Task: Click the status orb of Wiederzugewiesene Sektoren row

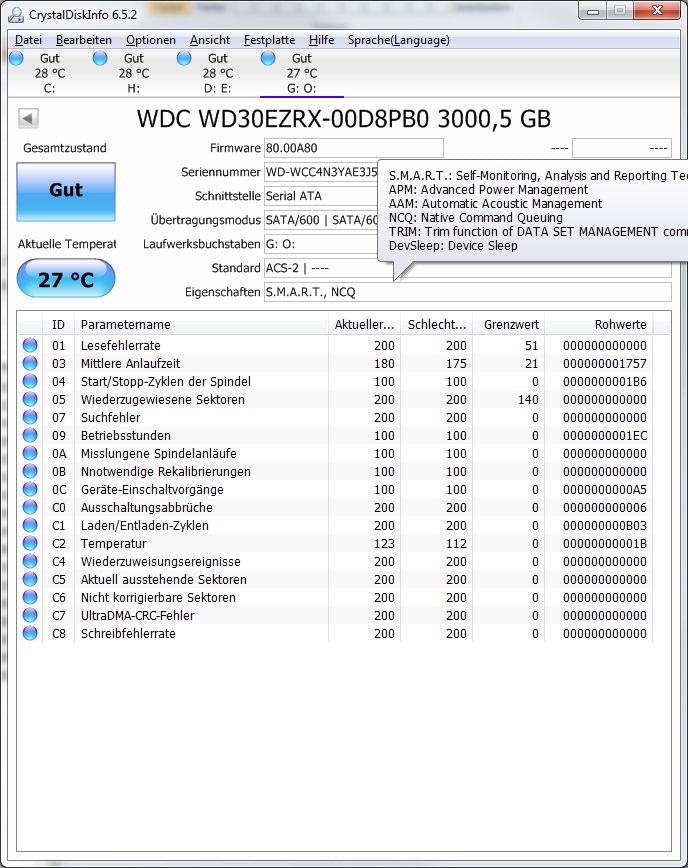Action: tap(30, 399)
